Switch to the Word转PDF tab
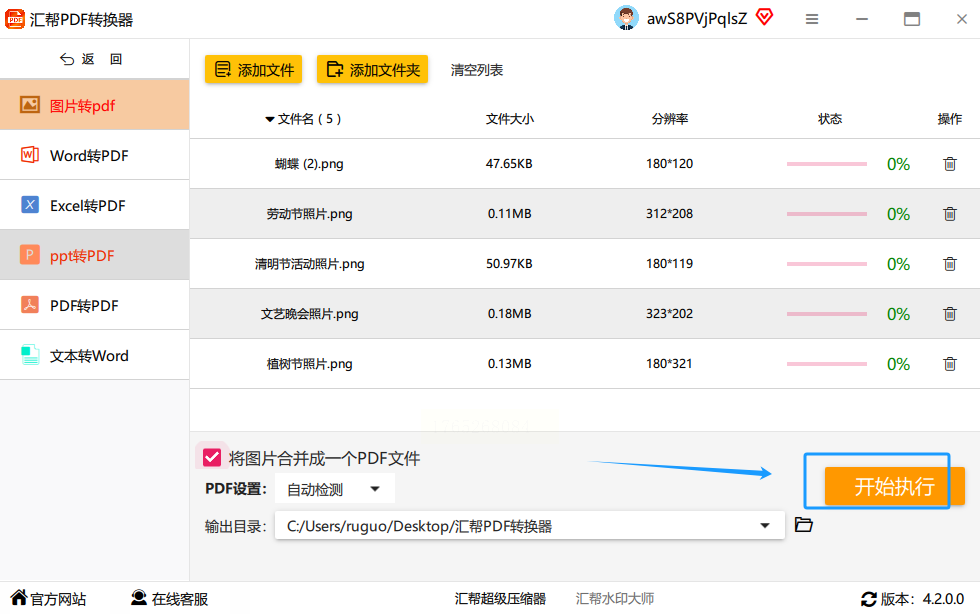 click(x=89, y=156)
